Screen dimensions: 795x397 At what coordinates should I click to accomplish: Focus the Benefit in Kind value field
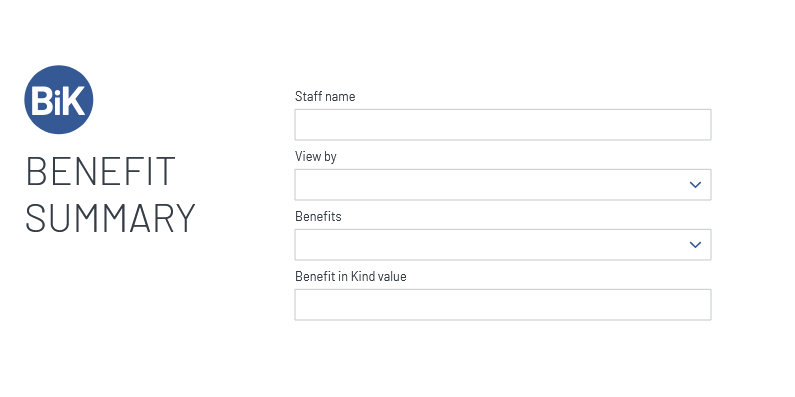click(503, 305)
